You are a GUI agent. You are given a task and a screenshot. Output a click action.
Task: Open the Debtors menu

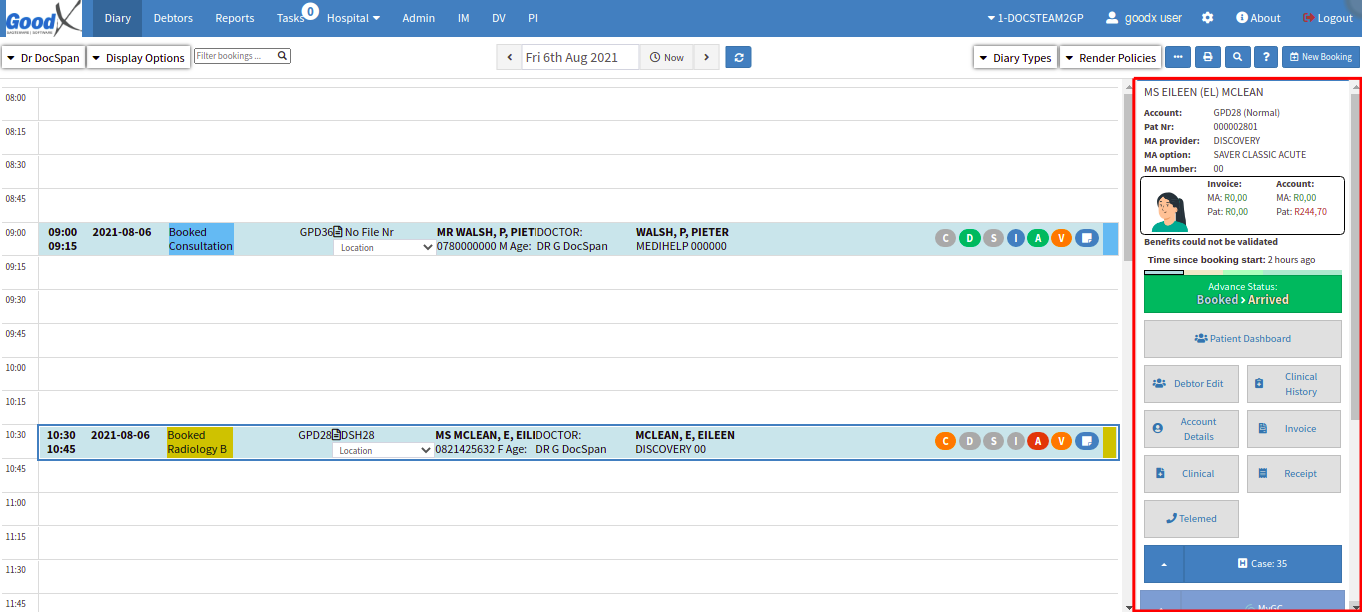pyautogui.click(x=173, y=18)
